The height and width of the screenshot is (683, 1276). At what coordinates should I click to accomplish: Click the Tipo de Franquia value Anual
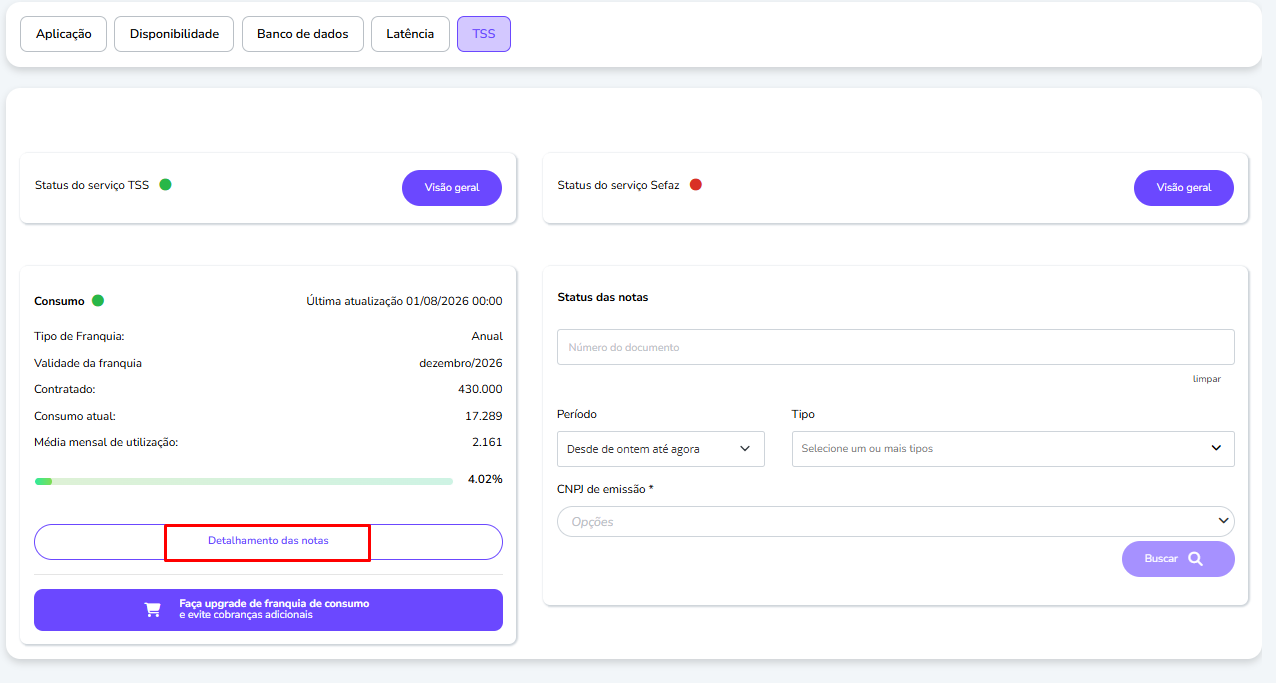487,336
